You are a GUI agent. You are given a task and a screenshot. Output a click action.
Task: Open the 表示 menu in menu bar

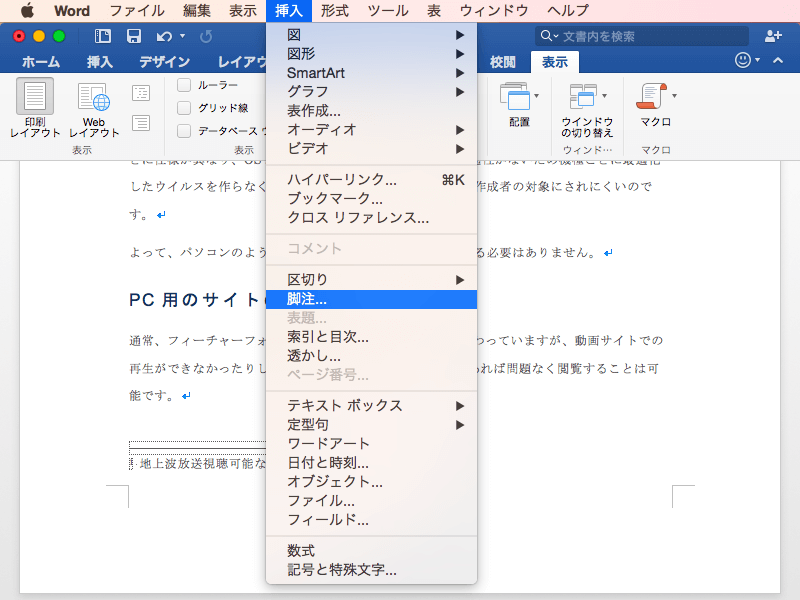tap(243, 10)
